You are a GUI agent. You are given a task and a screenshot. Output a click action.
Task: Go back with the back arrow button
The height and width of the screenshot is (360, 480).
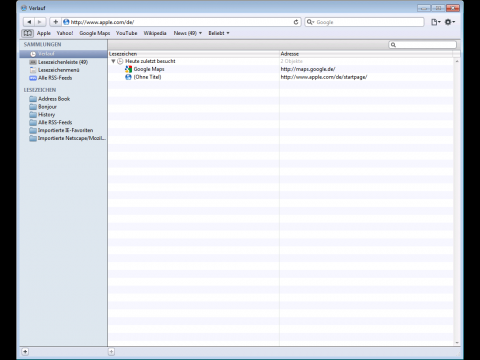[29, 22]
